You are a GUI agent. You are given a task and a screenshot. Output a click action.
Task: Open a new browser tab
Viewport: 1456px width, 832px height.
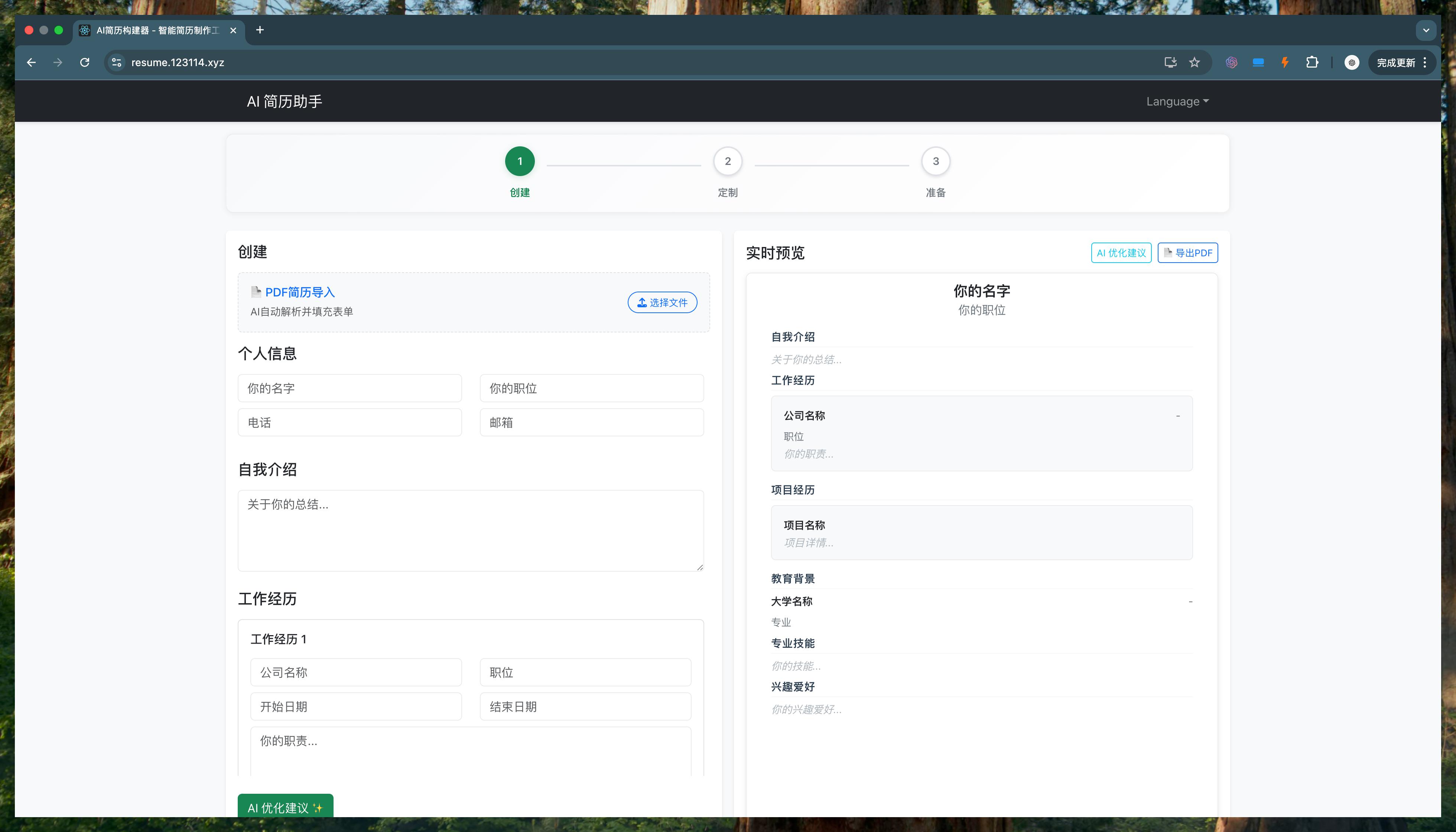pyautogui.click(x=260, y=30)
